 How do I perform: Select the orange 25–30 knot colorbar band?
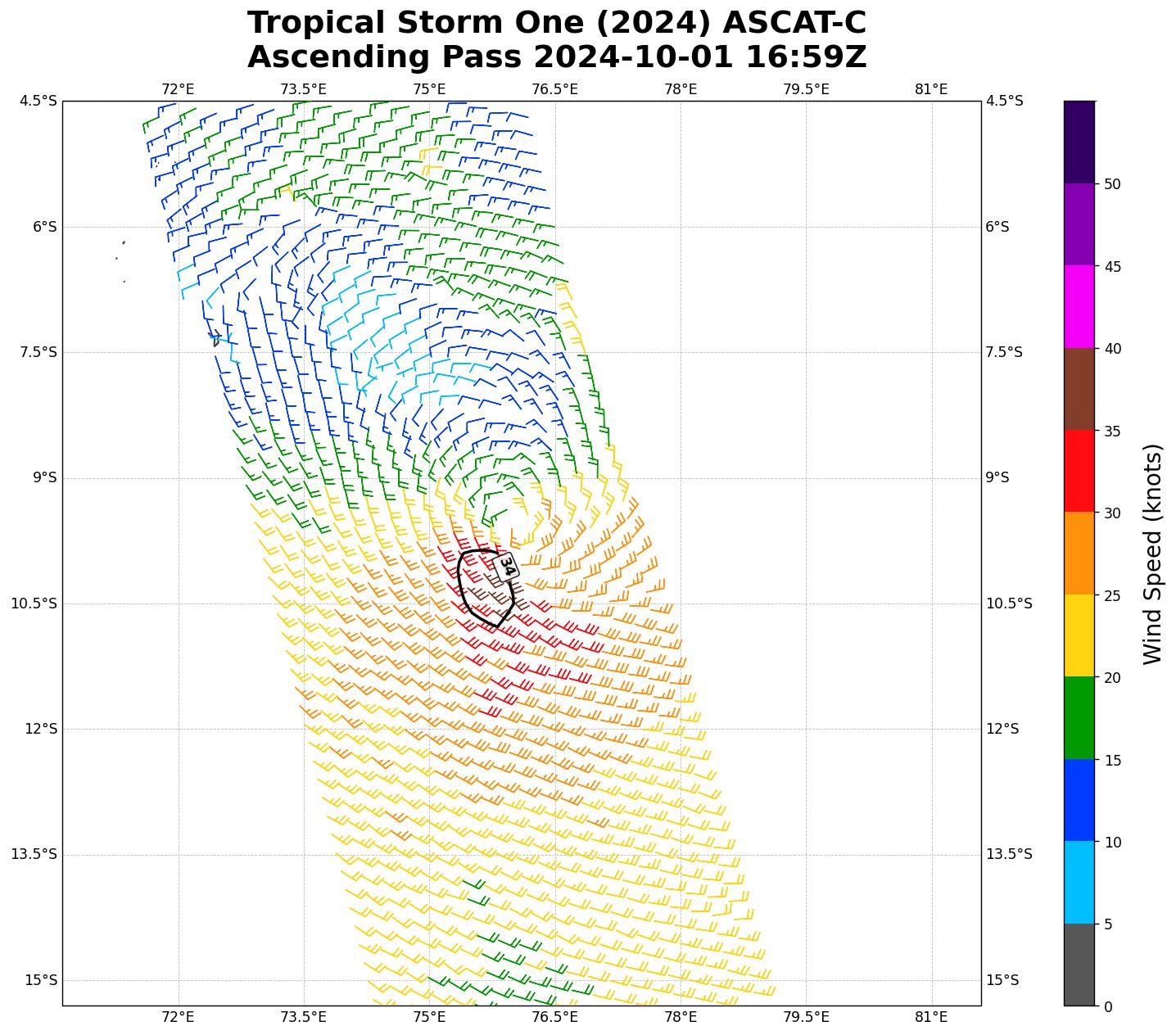[1079, 554]
